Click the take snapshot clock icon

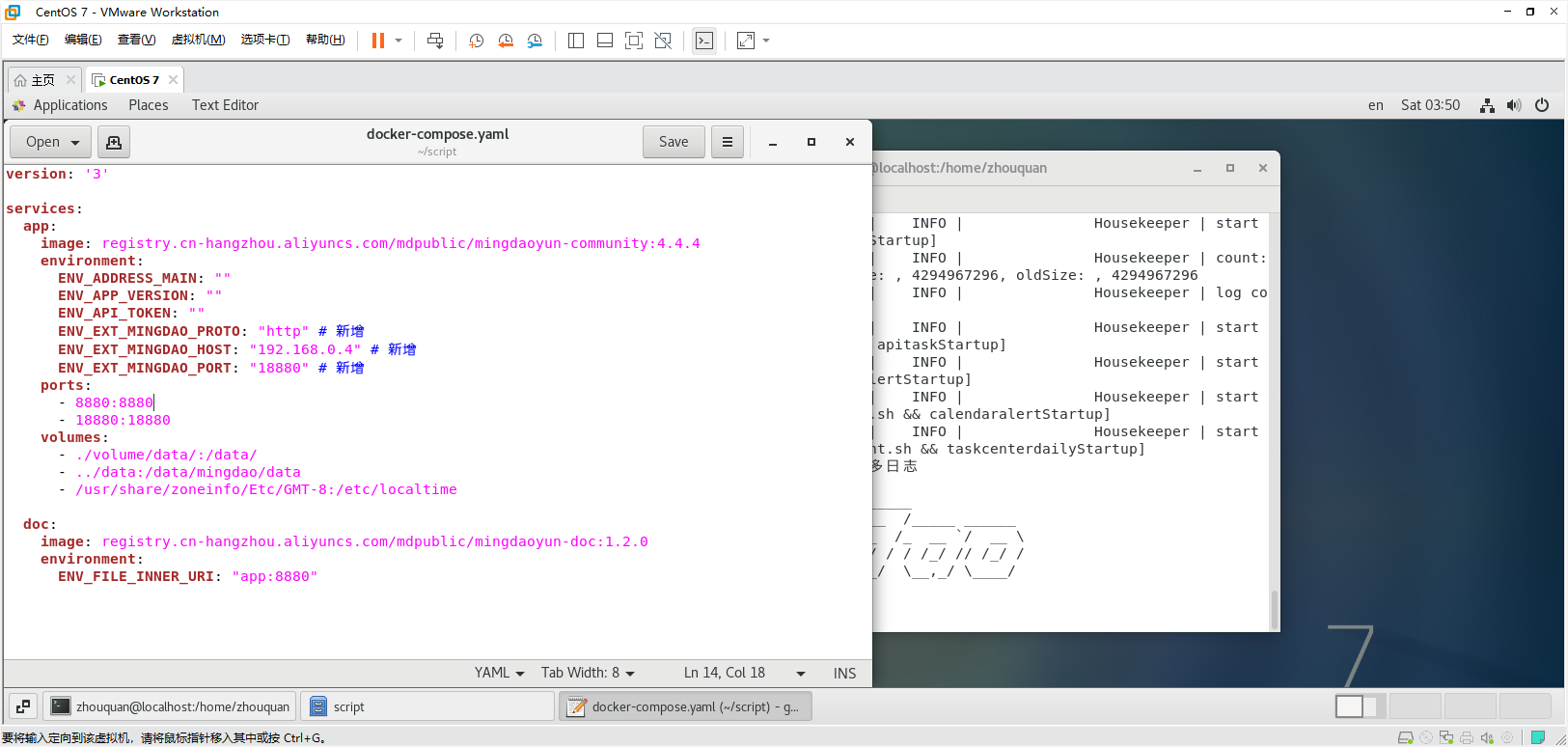point(476,41)
